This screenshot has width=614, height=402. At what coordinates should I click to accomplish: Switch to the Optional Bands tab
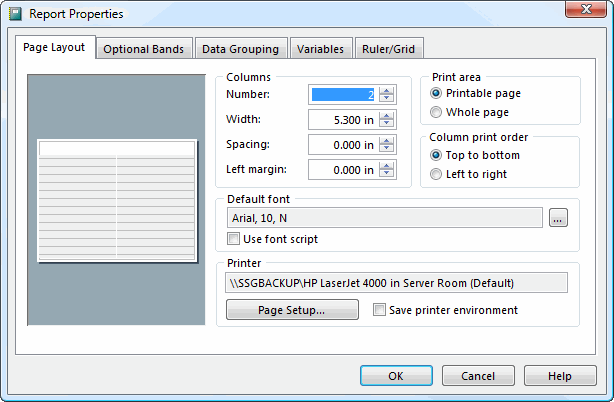[144, 49]
